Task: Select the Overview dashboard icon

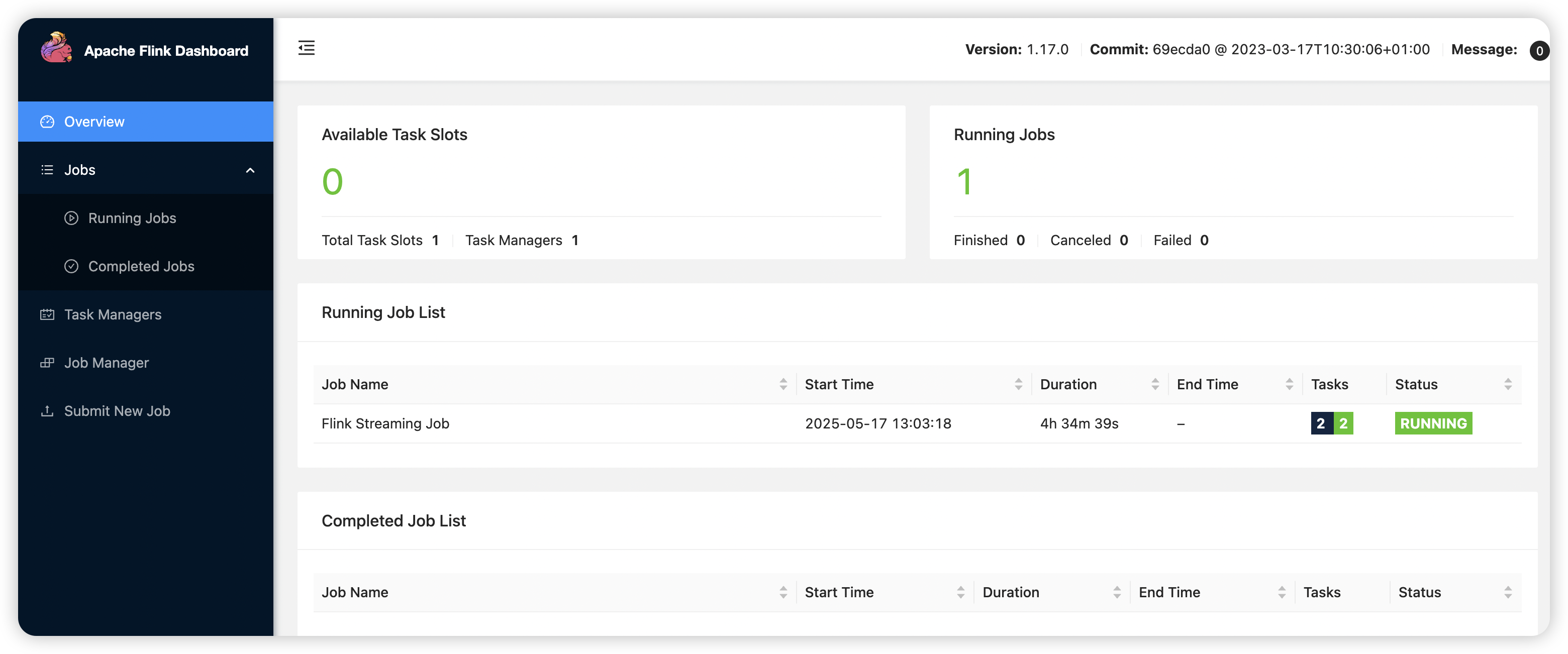Action: tap(47, 121)
